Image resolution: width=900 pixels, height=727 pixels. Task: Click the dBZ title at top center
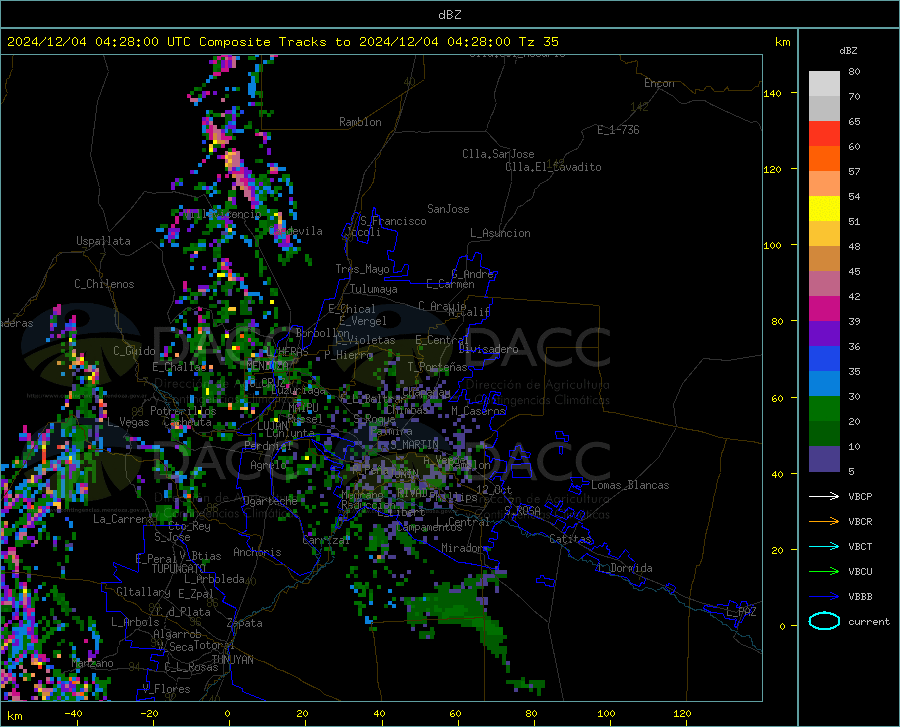click(x=449, y=15)
